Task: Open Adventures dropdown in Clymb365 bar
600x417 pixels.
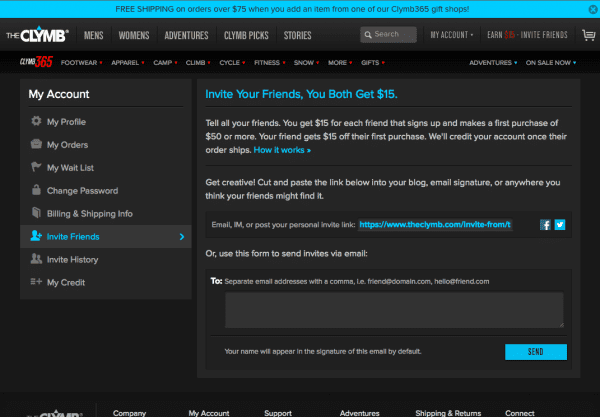Action: pos(493,62)
